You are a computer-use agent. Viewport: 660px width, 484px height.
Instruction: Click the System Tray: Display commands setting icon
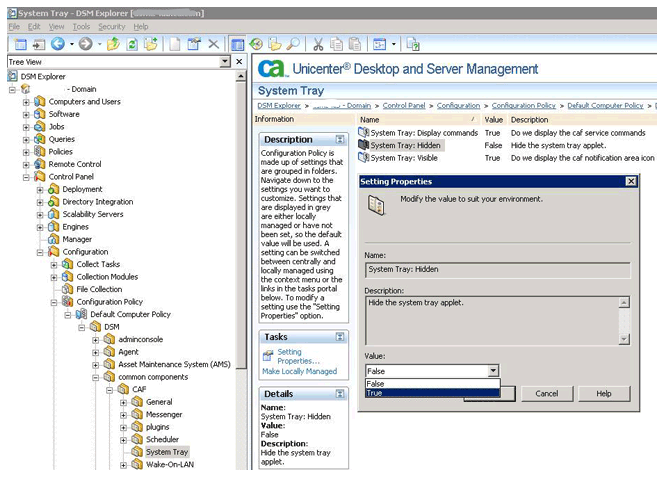(364, 133)
